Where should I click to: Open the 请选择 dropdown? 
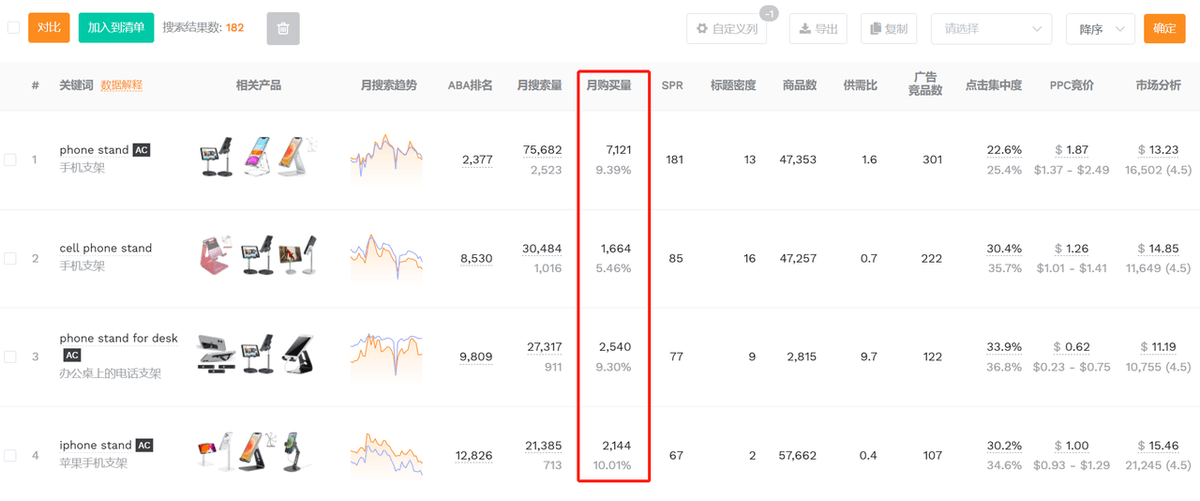[991, 29]
